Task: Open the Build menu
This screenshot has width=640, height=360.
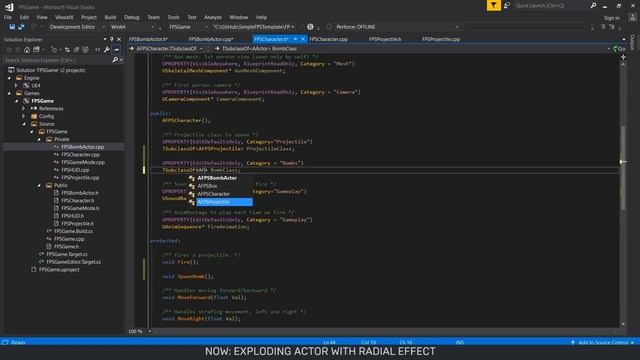Action: [x=110, y=17]
